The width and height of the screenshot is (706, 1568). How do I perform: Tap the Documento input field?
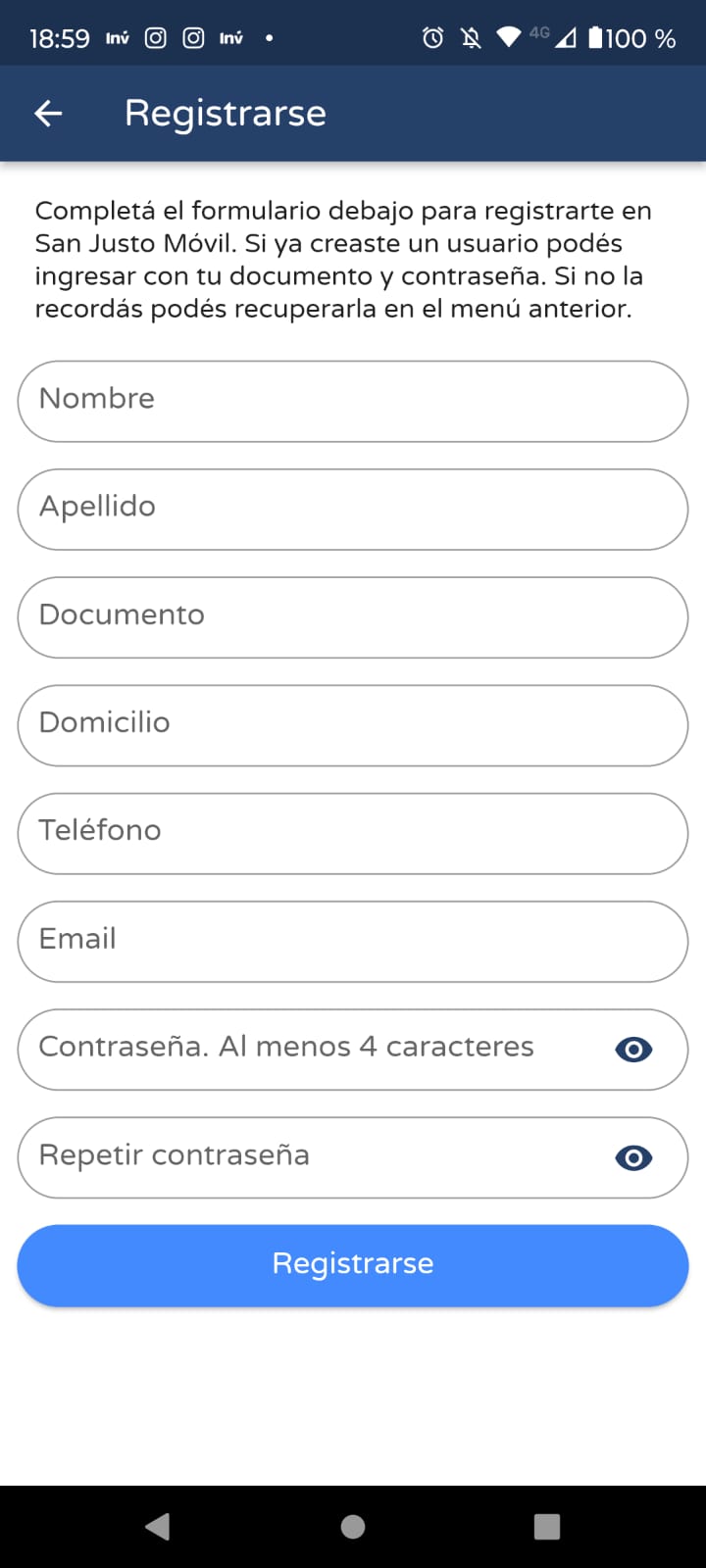click(x=353, y=616)
